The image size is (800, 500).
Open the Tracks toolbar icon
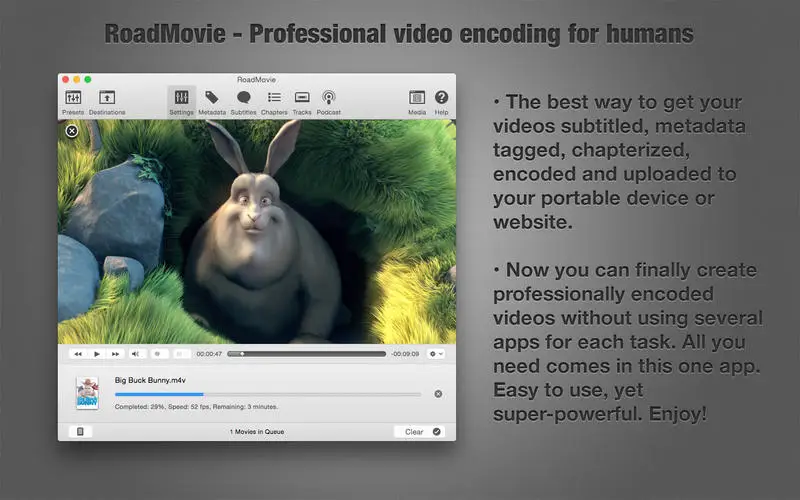(x=302, y=102)
